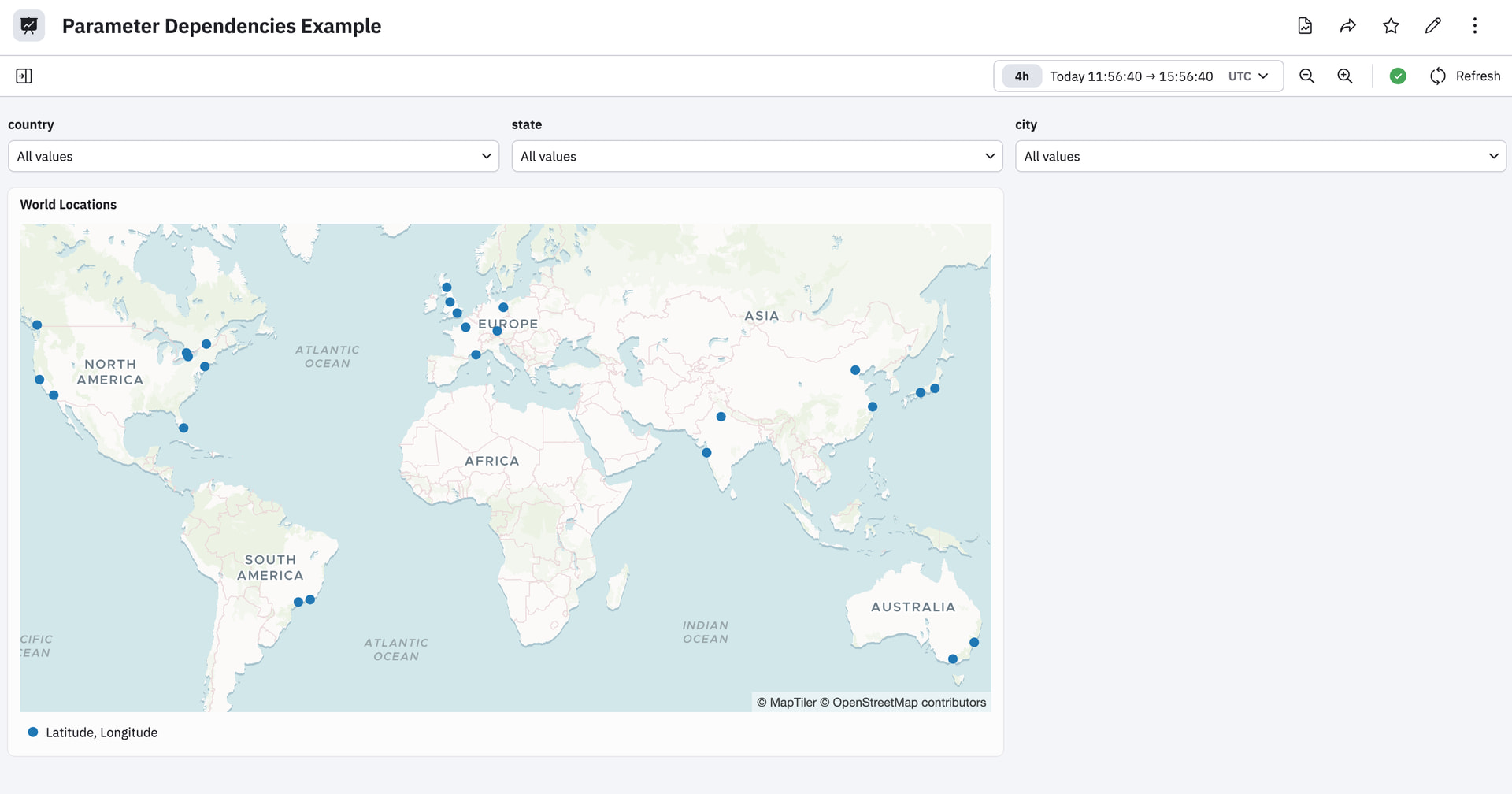Image resolution: width=1512 pixels, height=794 pixels.
Task: Click the Today 11:56:40 to 15:56:40 range
Action: 1131,76
